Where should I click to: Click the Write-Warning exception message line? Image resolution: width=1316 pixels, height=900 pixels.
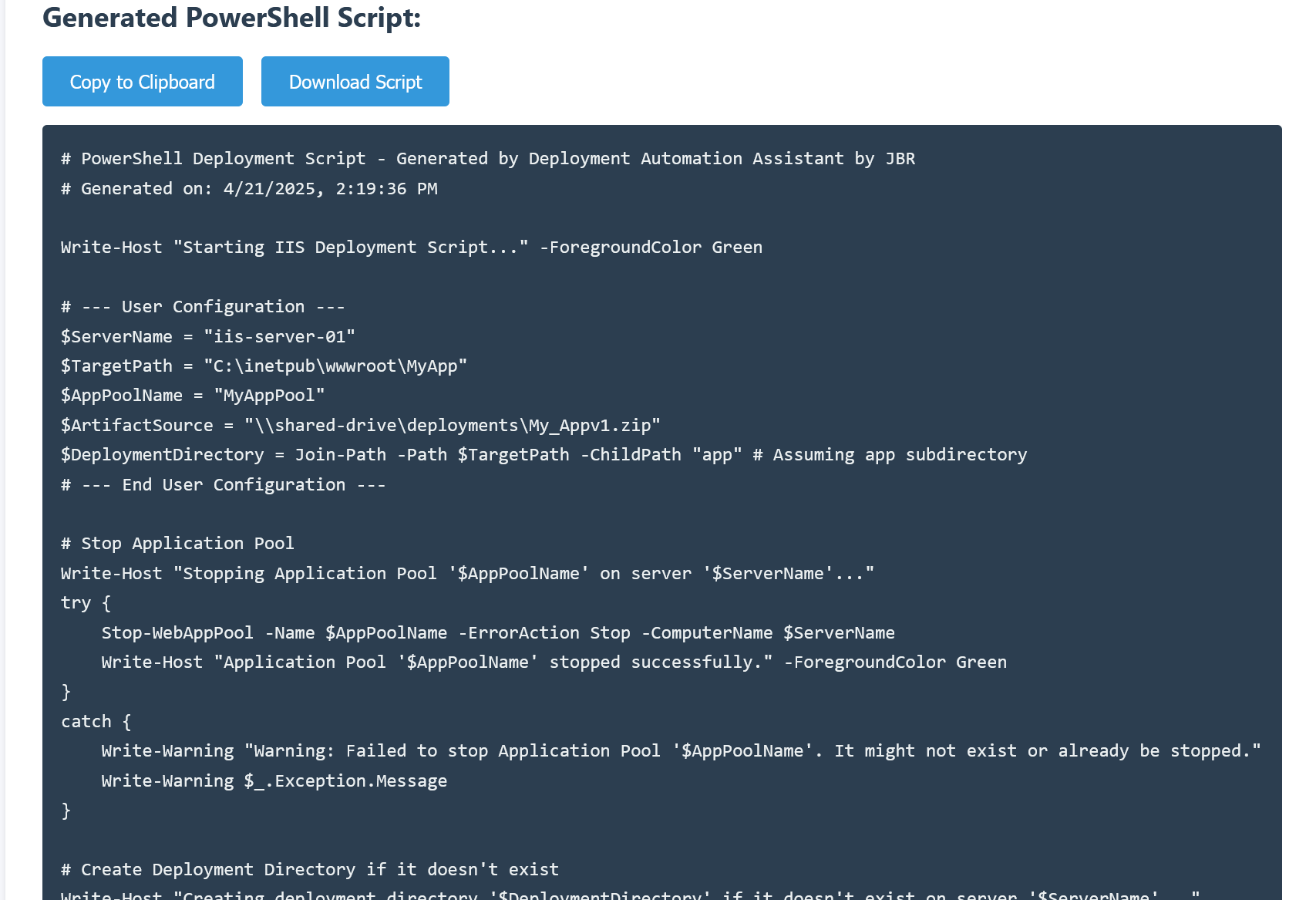coord(274,780)
